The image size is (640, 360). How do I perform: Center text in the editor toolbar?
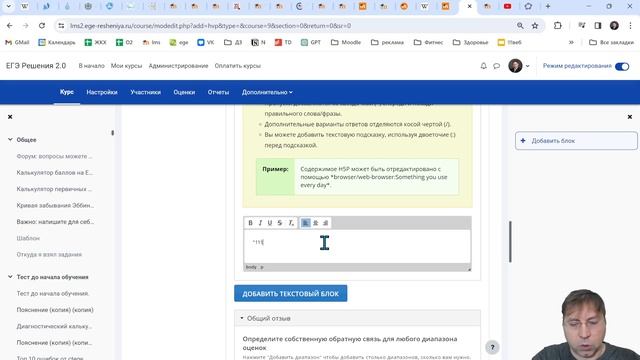pyautogui.click(x=316, y=223)
